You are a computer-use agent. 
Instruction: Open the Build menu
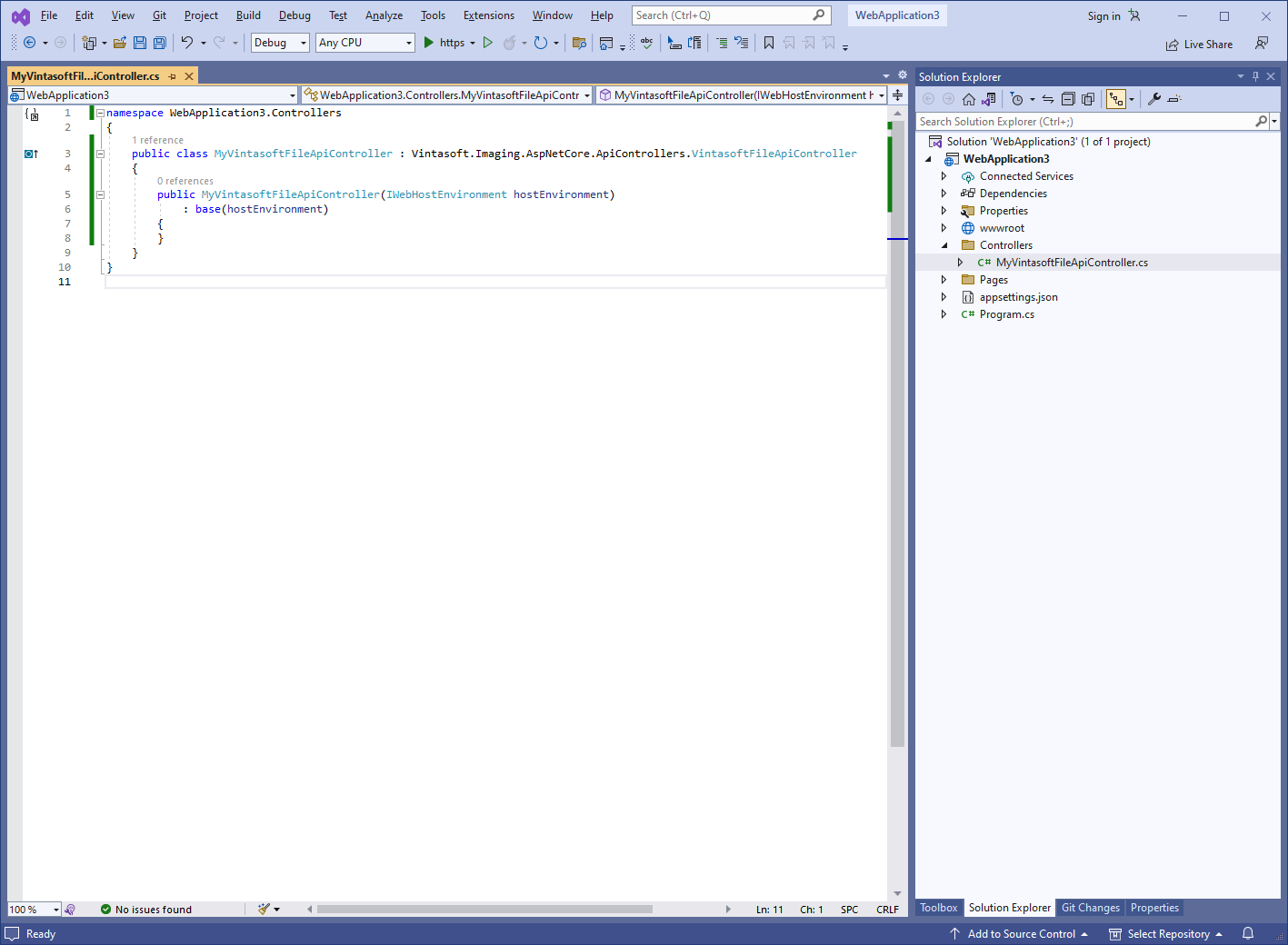pyautogui.click(x=248, y=15)
